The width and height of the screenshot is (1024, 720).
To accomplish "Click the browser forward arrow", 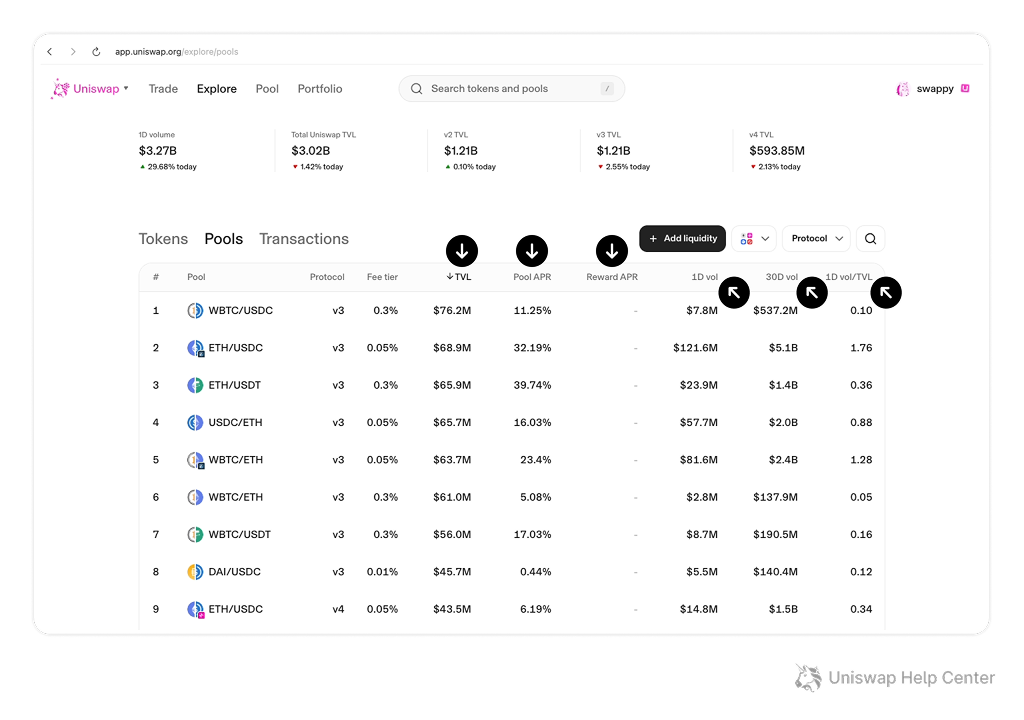I will tap(72, 52).
